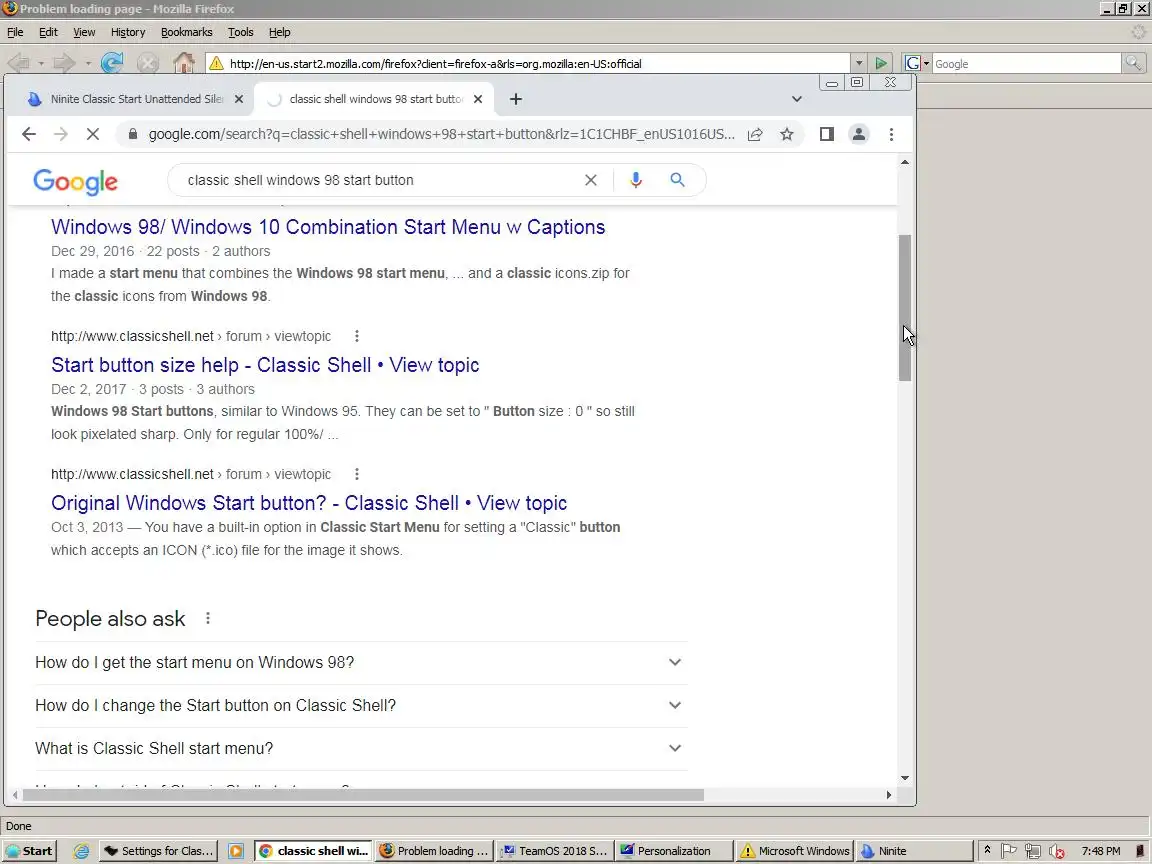Open Microsoft Windows taskbar item
The height and width of the screenshot is (864, 1152).
[x=794, y=851]
